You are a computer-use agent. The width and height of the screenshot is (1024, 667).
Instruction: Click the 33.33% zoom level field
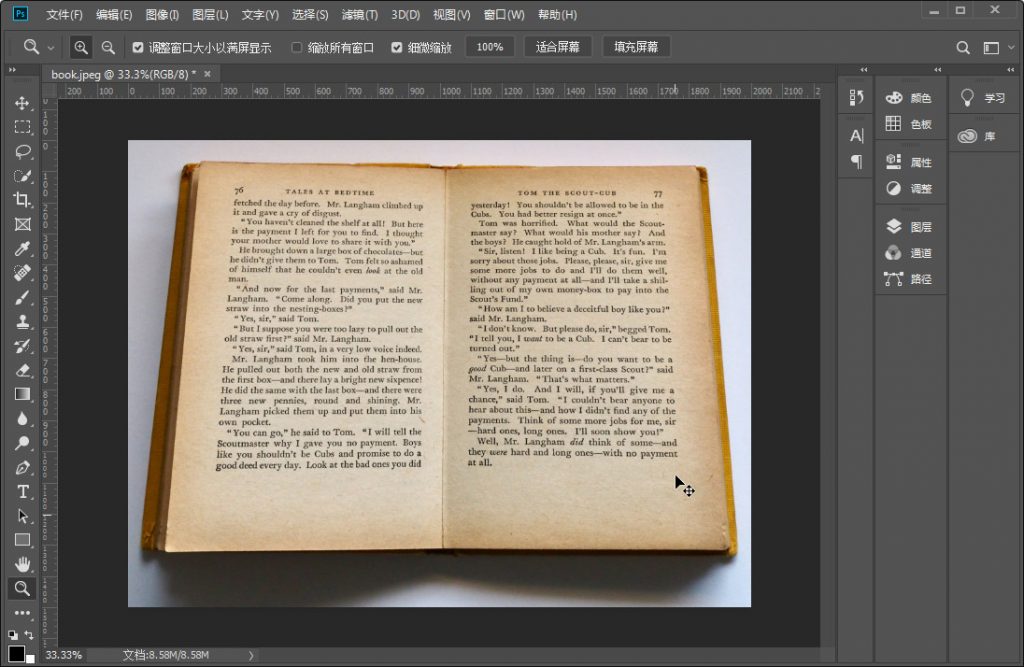point(64,655)
